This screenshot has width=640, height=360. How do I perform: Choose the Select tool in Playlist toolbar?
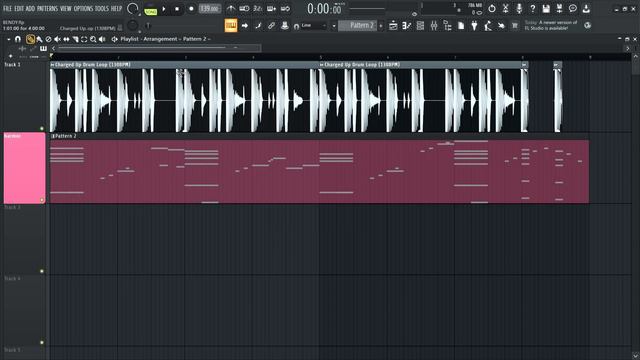(x=84, y=39)
